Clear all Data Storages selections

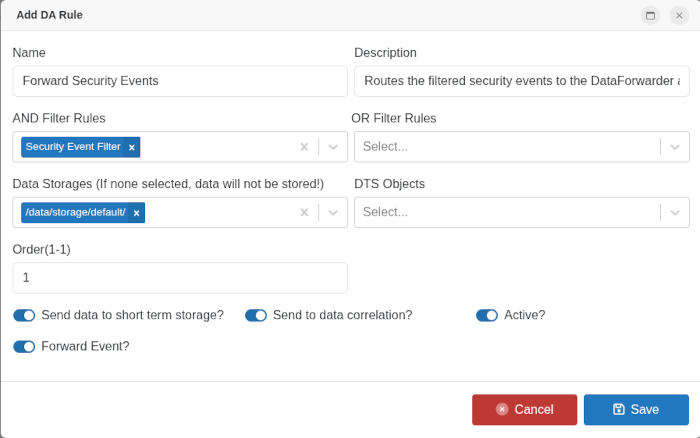(x=304, y=212)
